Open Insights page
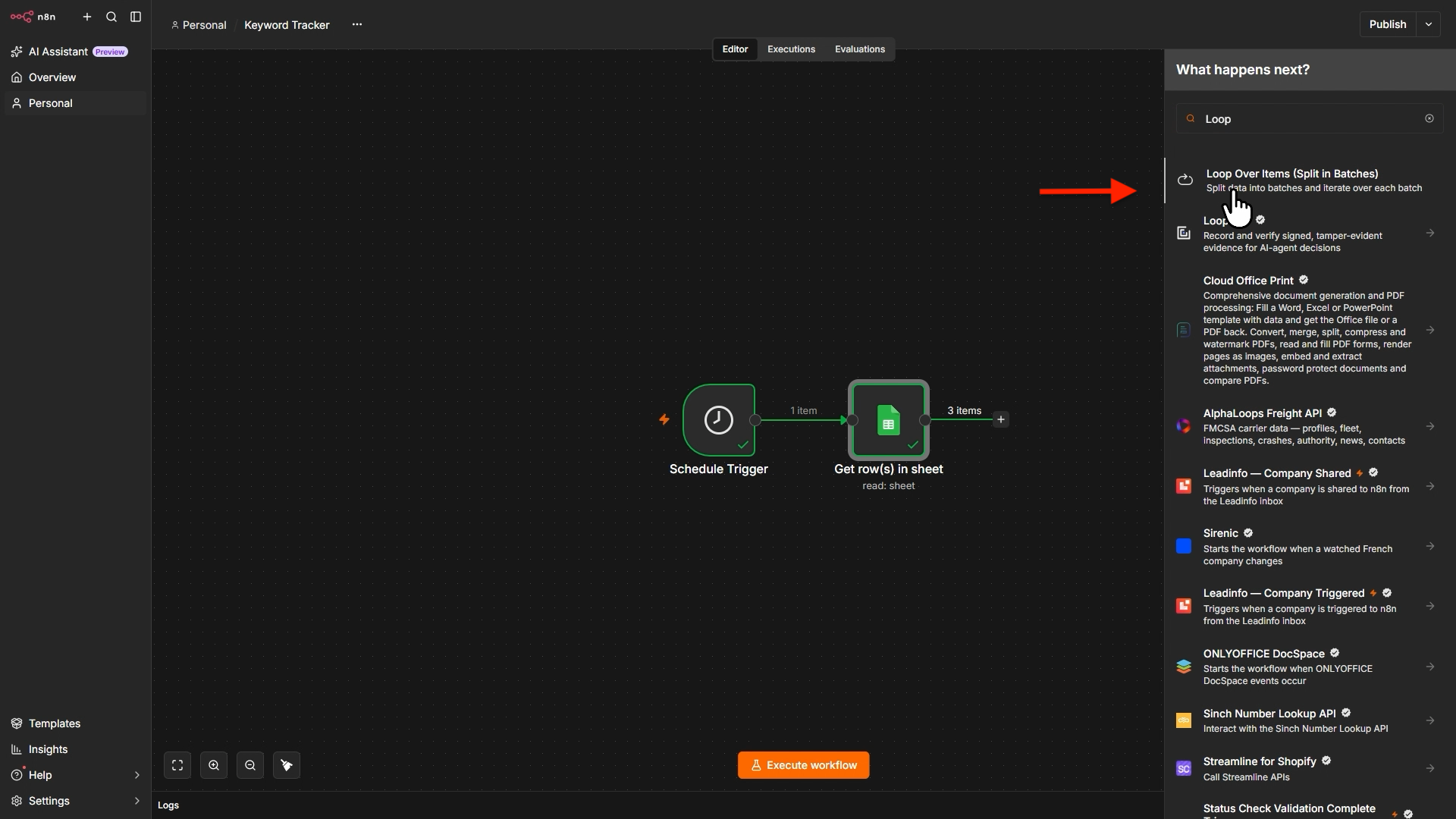Viewport: 1456px width, 819px height. [x=75, y=749]
